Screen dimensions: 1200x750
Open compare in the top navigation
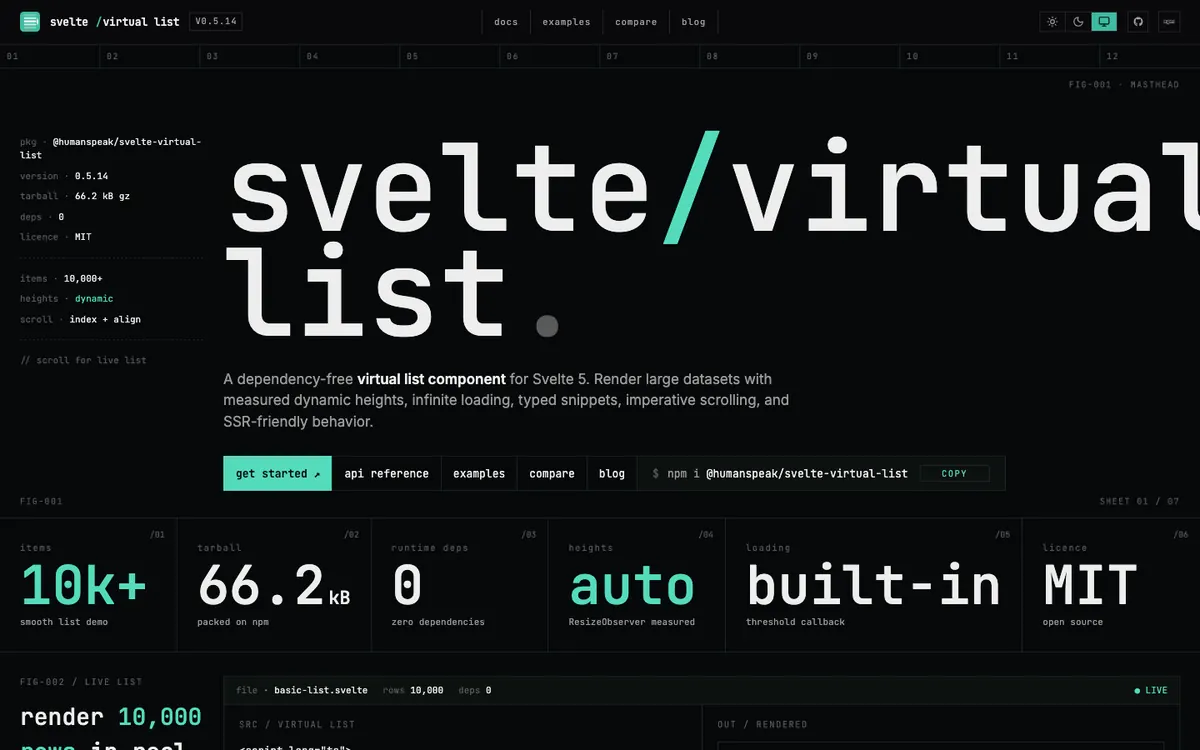tap(636, 22)
